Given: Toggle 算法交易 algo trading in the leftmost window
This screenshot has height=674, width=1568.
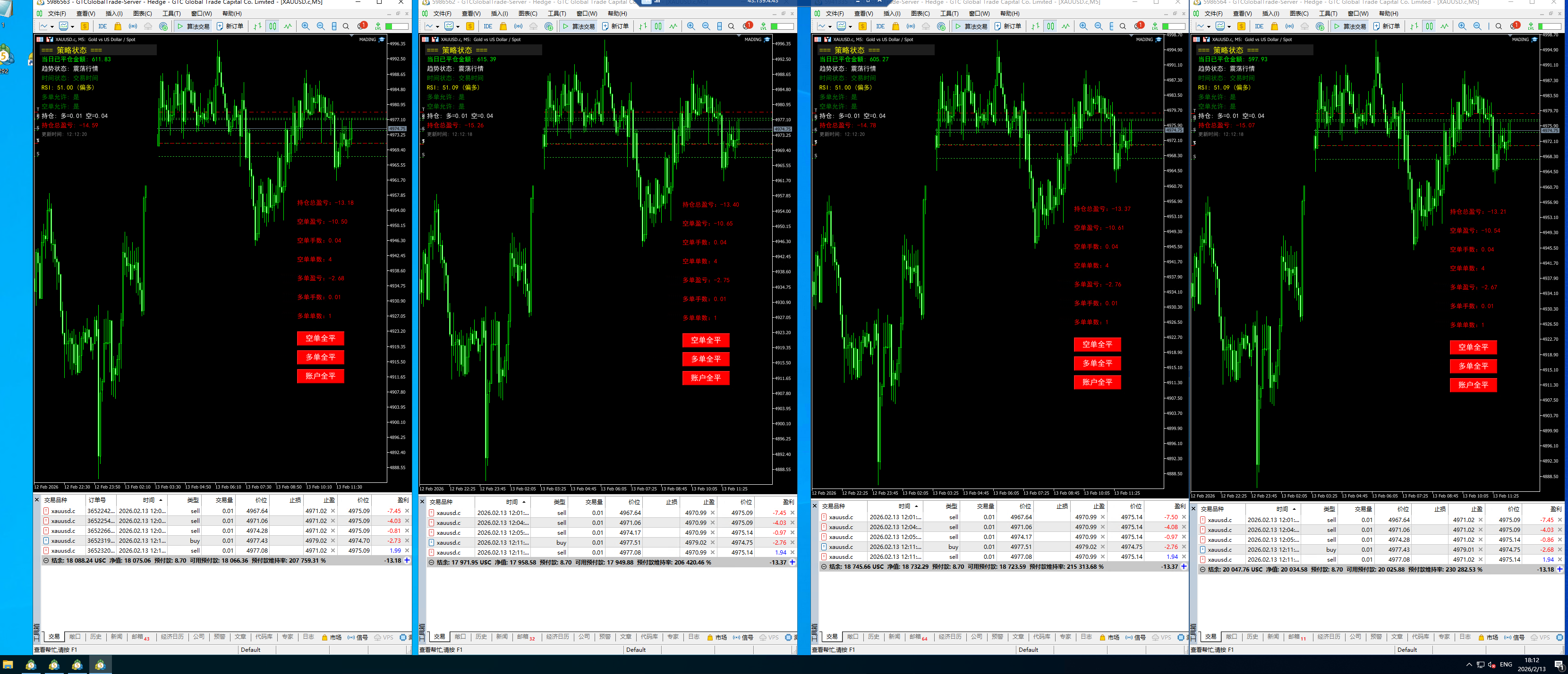Looking at the screenshot, I should pos(193,26).
